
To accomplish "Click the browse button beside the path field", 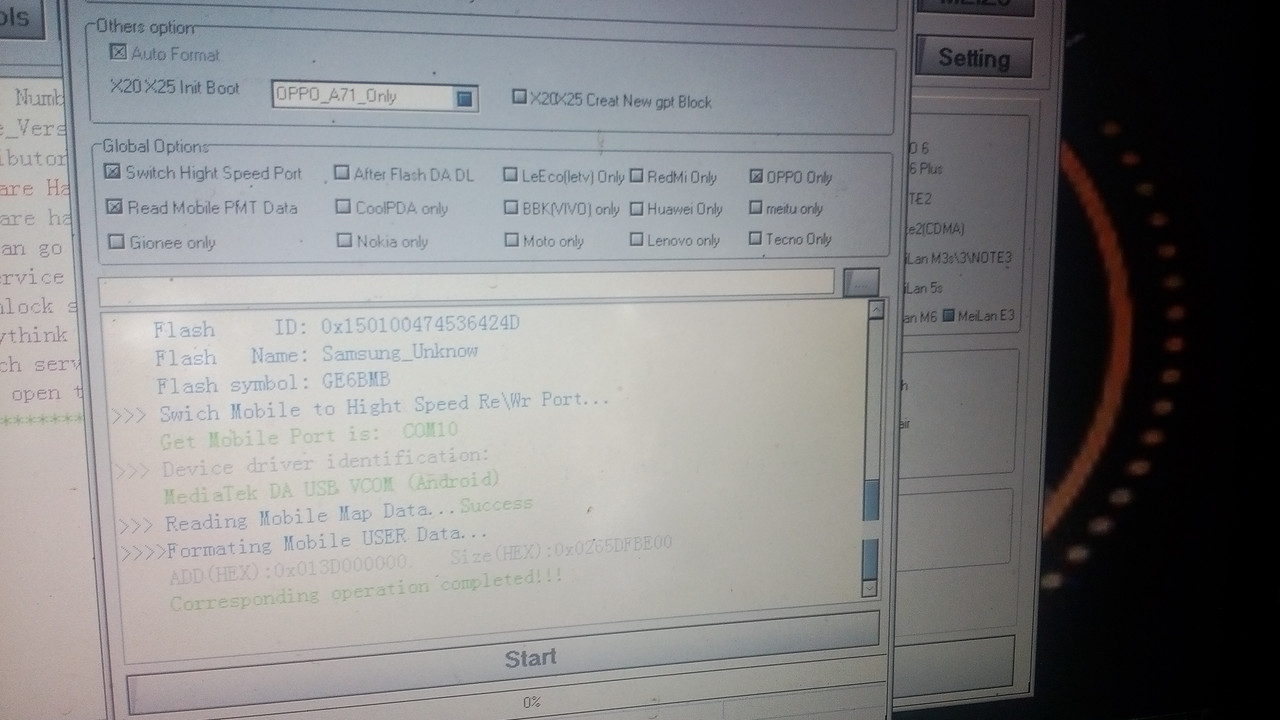I will click(x=861, y=283).
